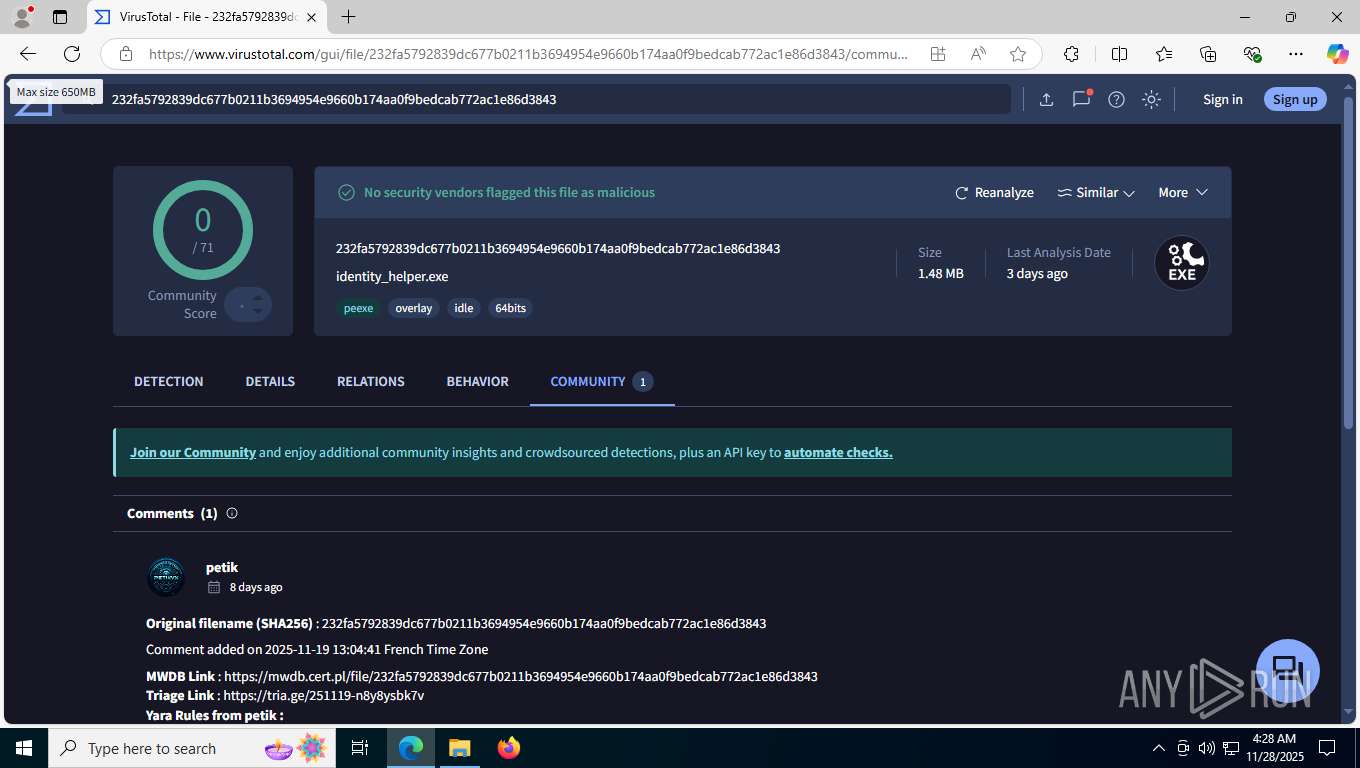Switch to the DETECTION tab

(x=169, y=381)
